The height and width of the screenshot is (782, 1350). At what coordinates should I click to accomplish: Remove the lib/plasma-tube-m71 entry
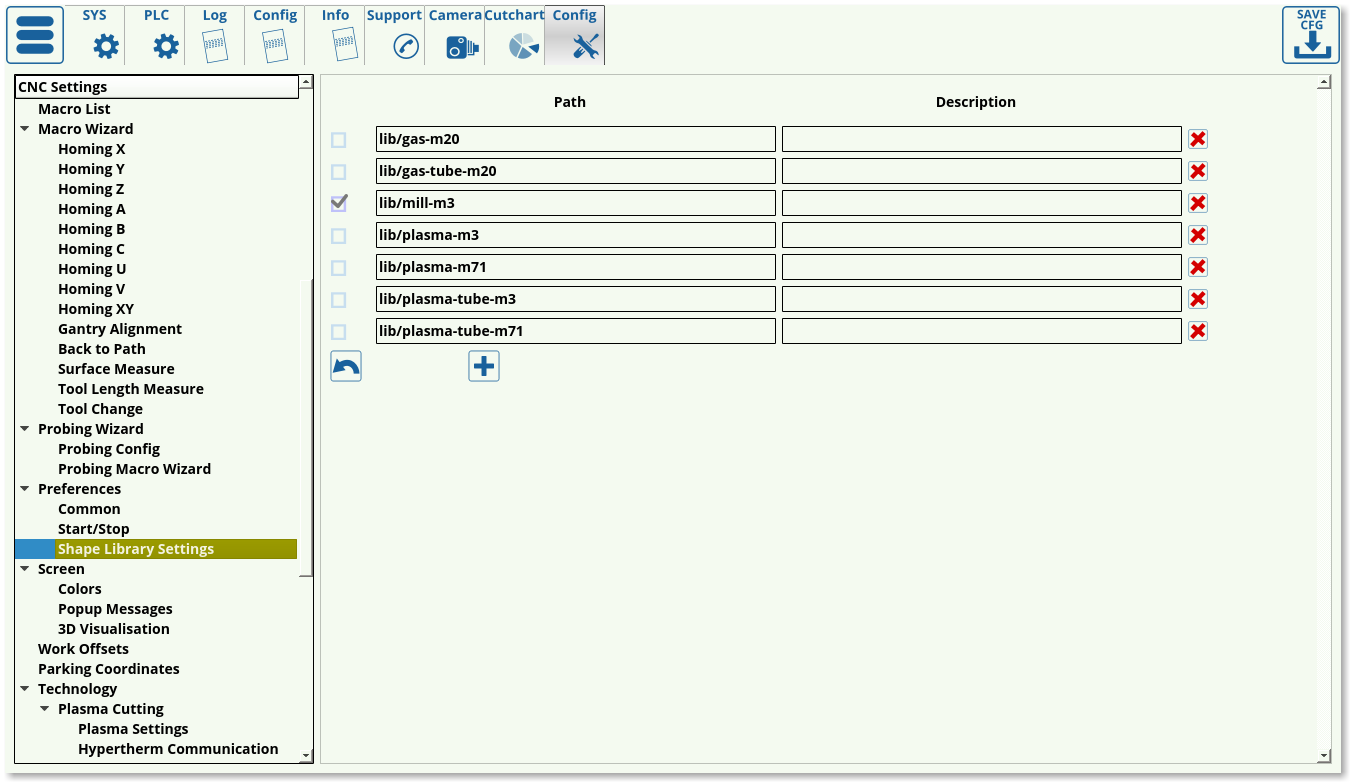click(1197, 331)
